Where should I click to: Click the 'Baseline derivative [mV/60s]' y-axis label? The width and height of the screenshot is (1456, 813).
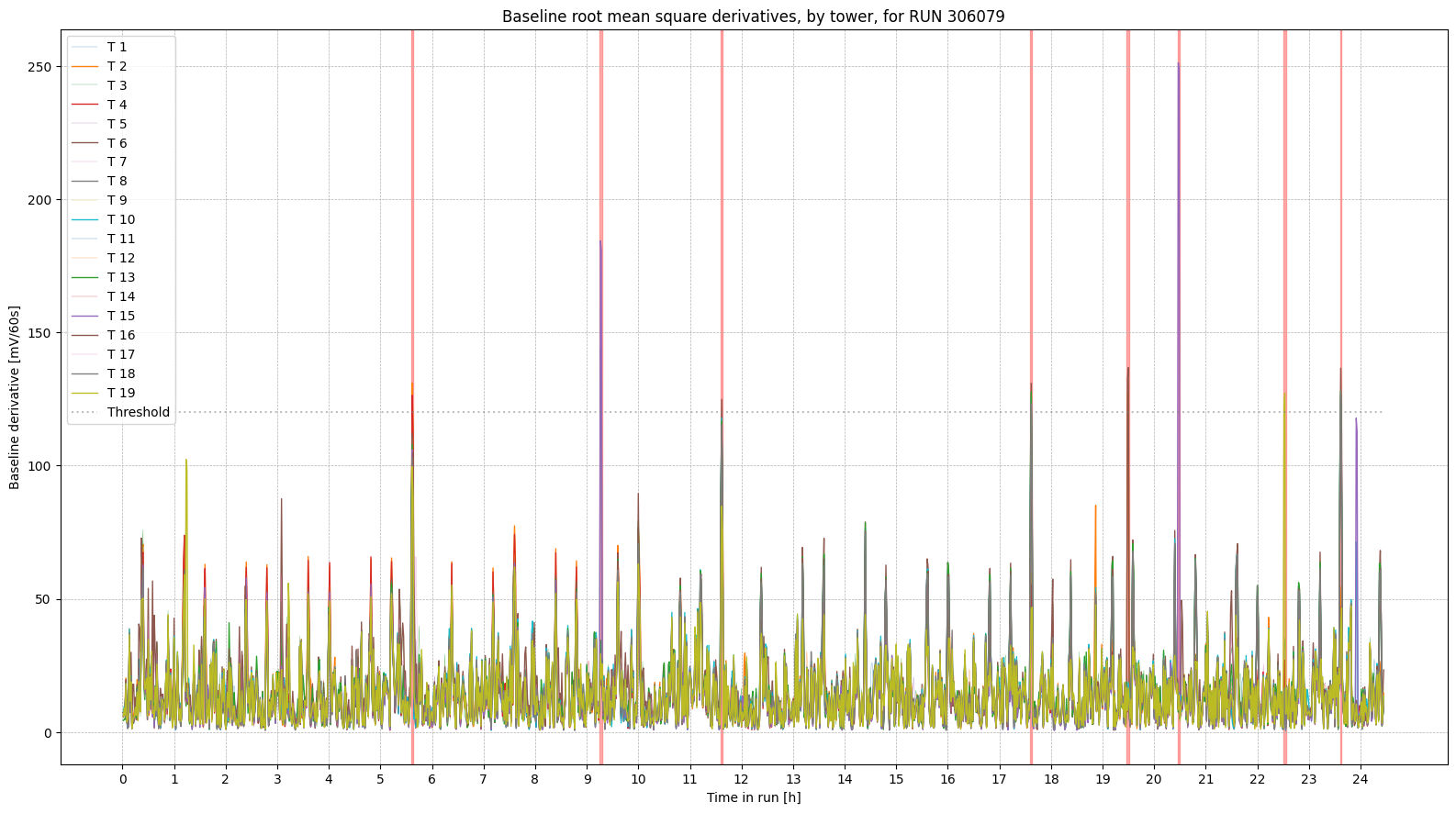15,397
